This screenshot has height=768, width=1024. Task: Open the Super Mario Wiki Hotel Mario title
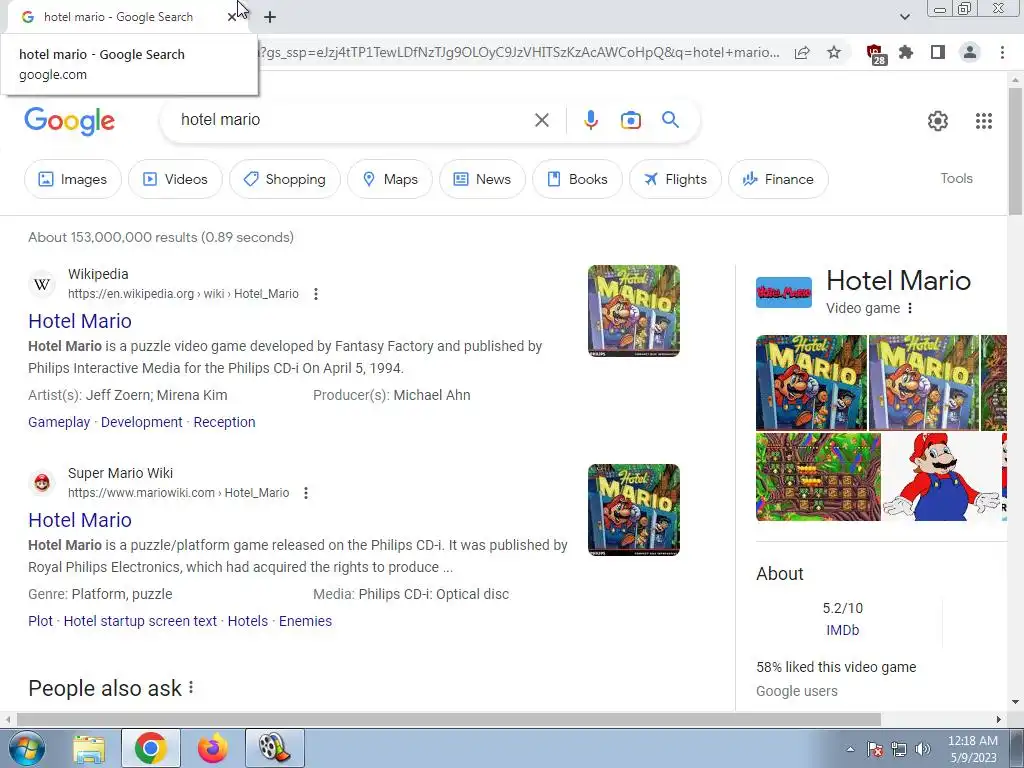(80, 520)
